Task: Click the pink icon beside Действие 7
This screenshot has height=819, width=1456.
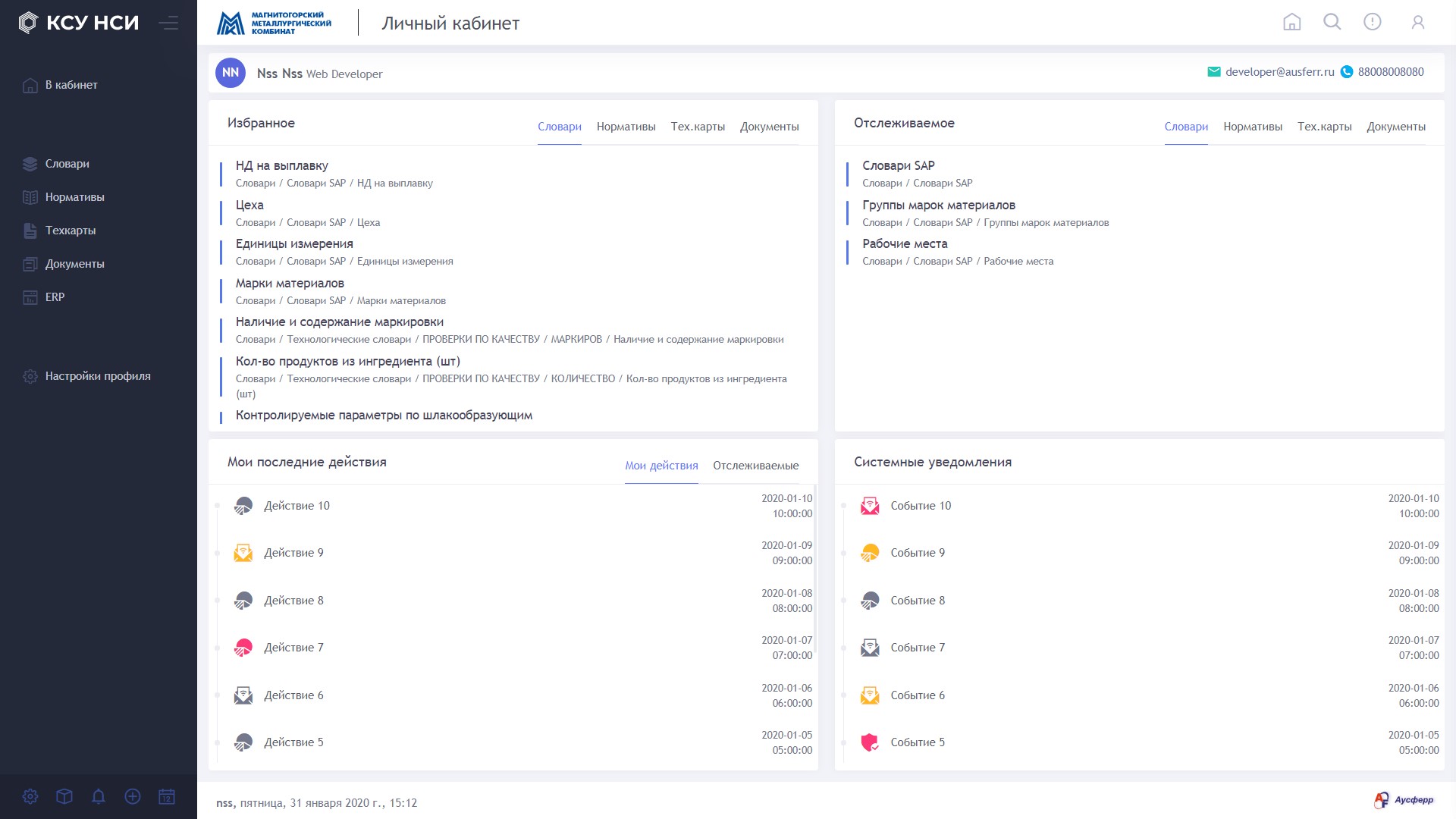Action: 243,648
